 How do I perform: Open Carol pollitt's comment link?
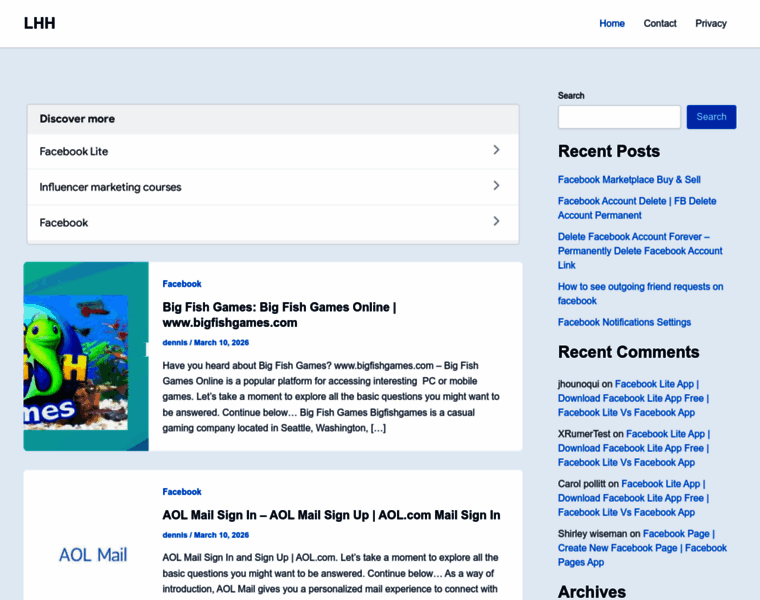[x=633, y=498]
